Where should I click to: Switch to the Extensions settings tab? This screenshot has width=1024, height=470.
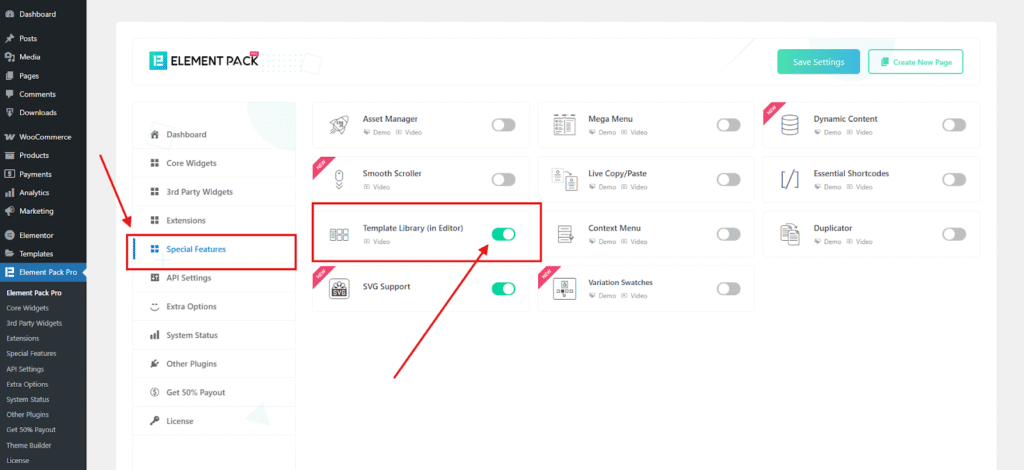[214, 221]
